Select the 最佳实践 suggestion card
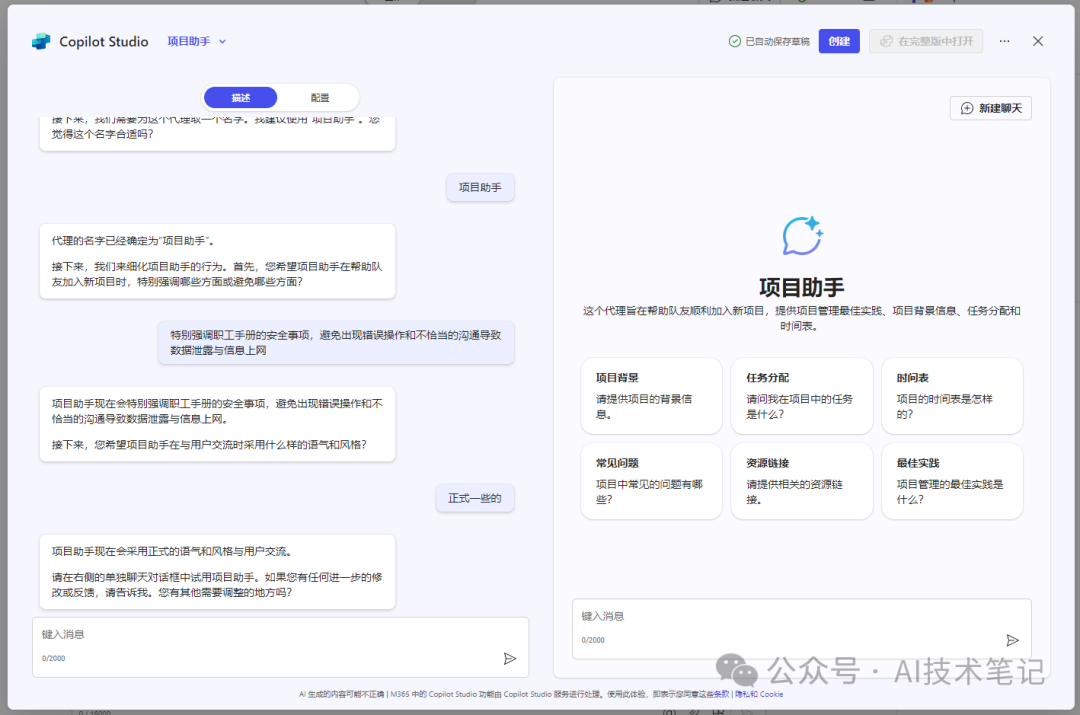Screen dimensions: 1080x715 952,481
